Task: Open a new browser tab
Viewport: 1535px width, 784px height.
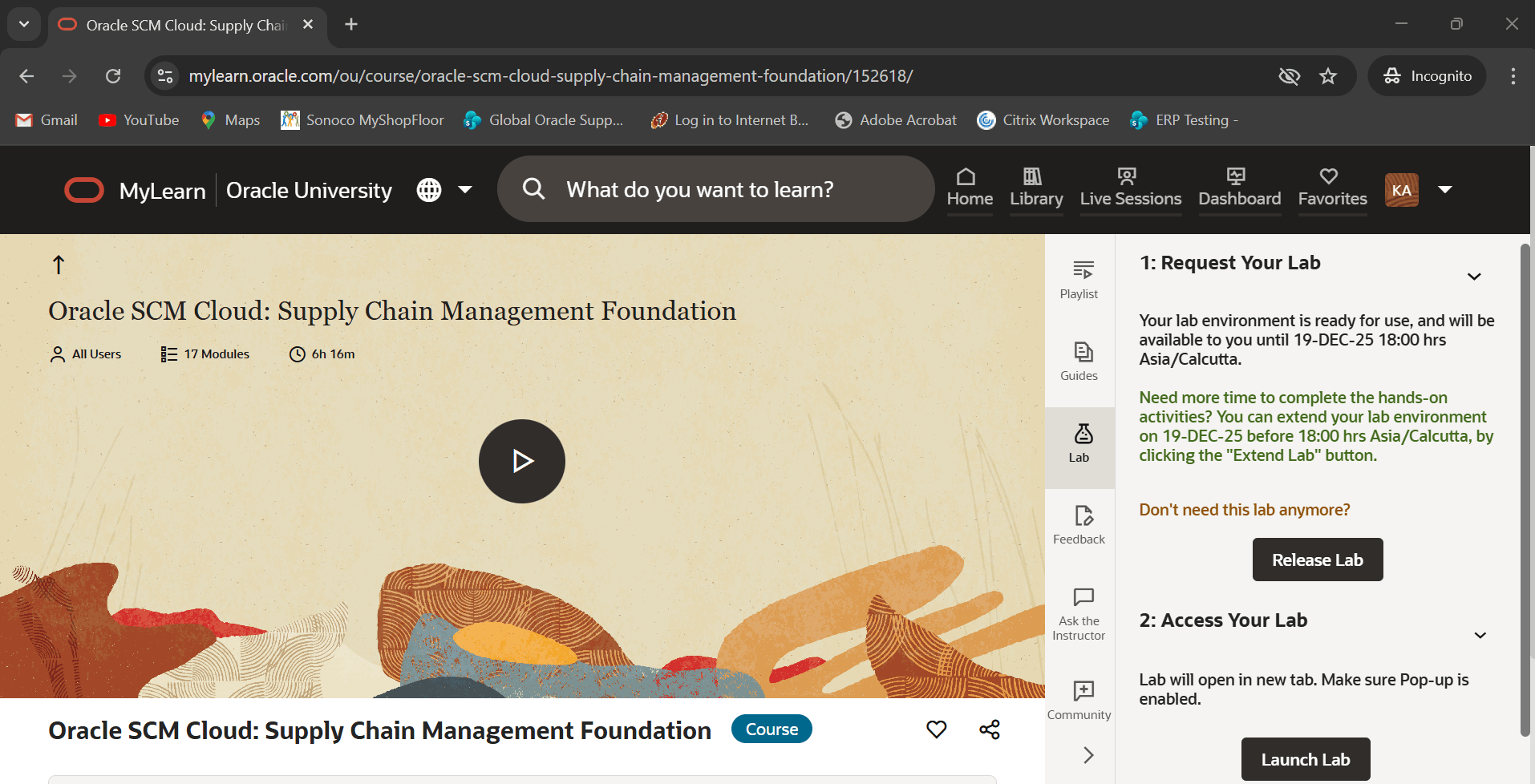Action: point(351,24)
